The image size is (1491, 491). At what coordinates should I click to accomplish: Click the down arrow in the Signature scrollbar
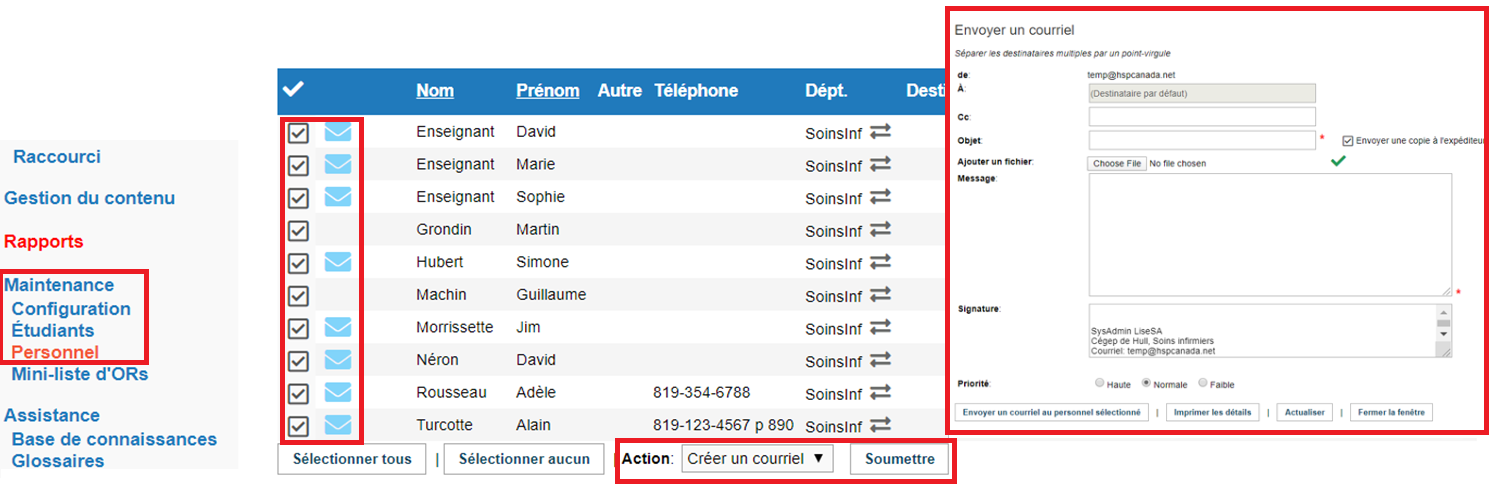click(1443, 334)
